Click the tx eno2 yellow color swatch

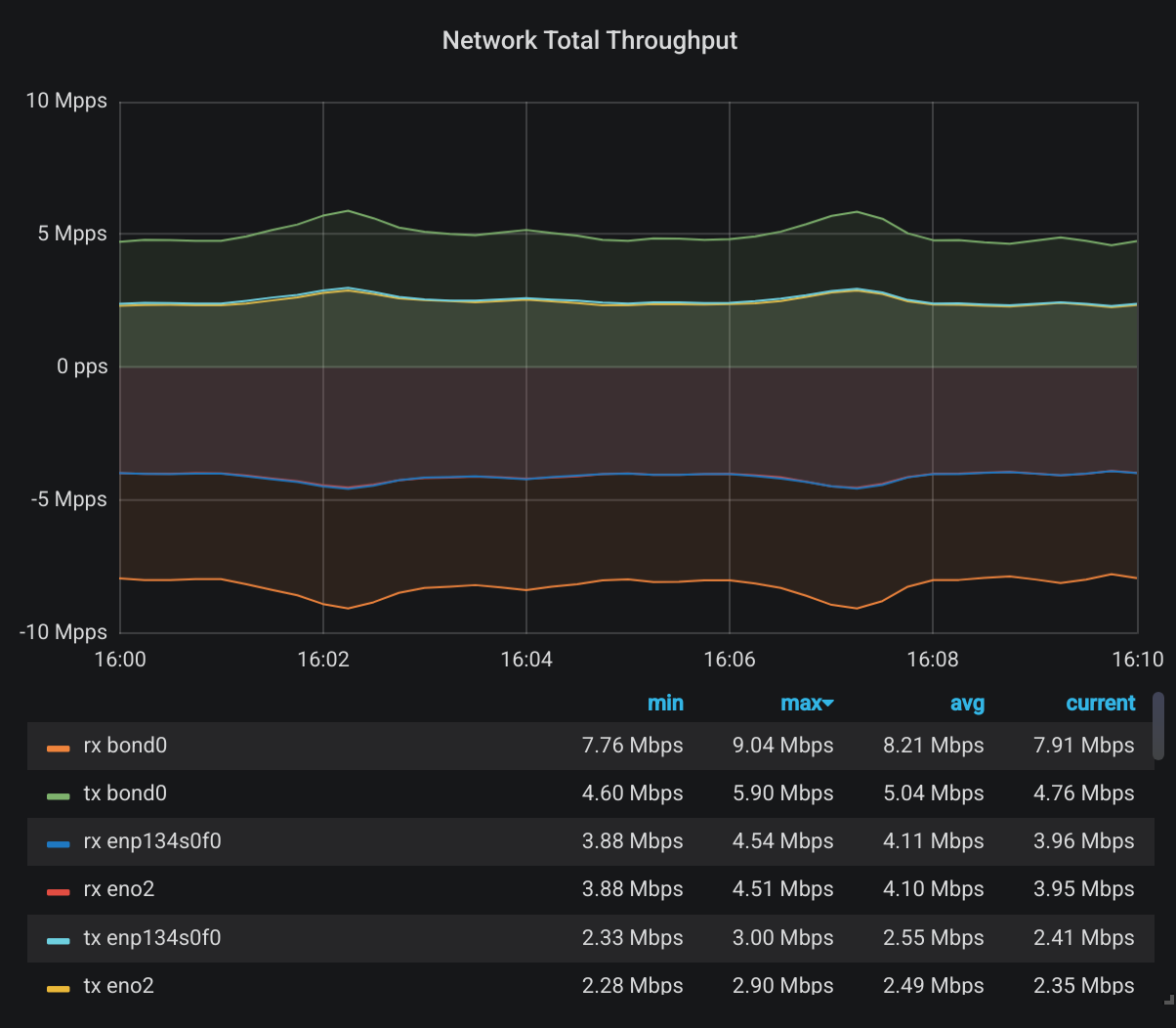(x=58, y=989)
